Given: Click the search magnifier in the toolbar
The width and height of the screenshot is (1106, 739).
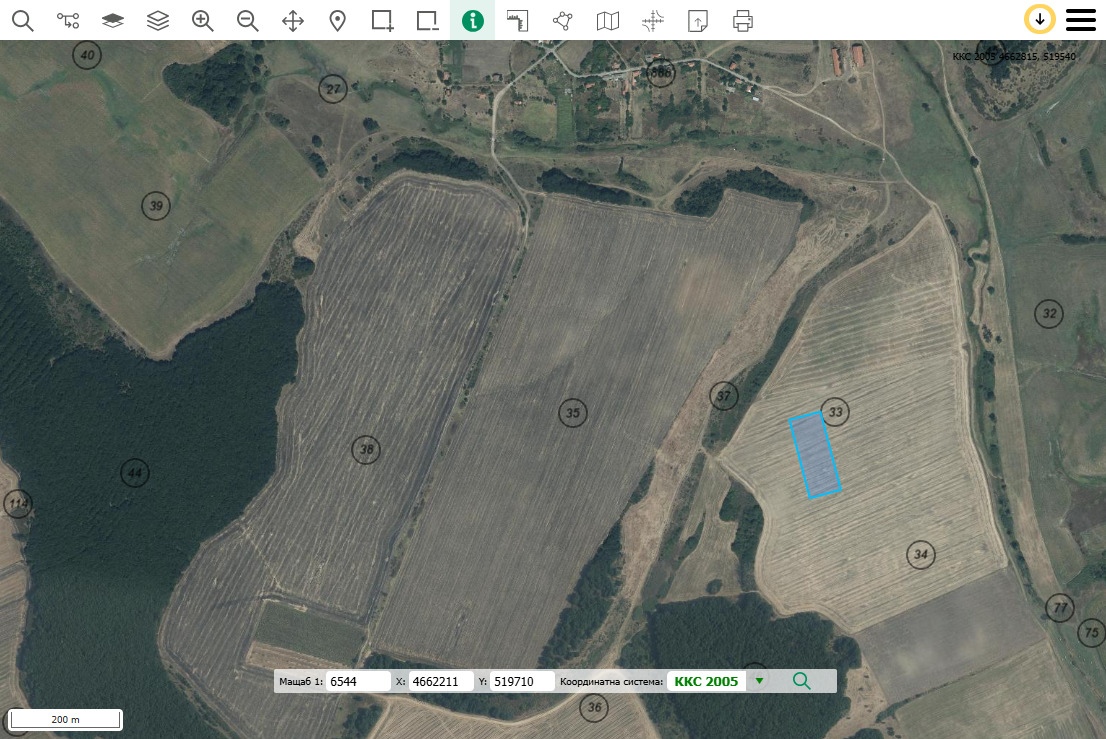Looking at the screenshot, I should click(x=22, y=20).
